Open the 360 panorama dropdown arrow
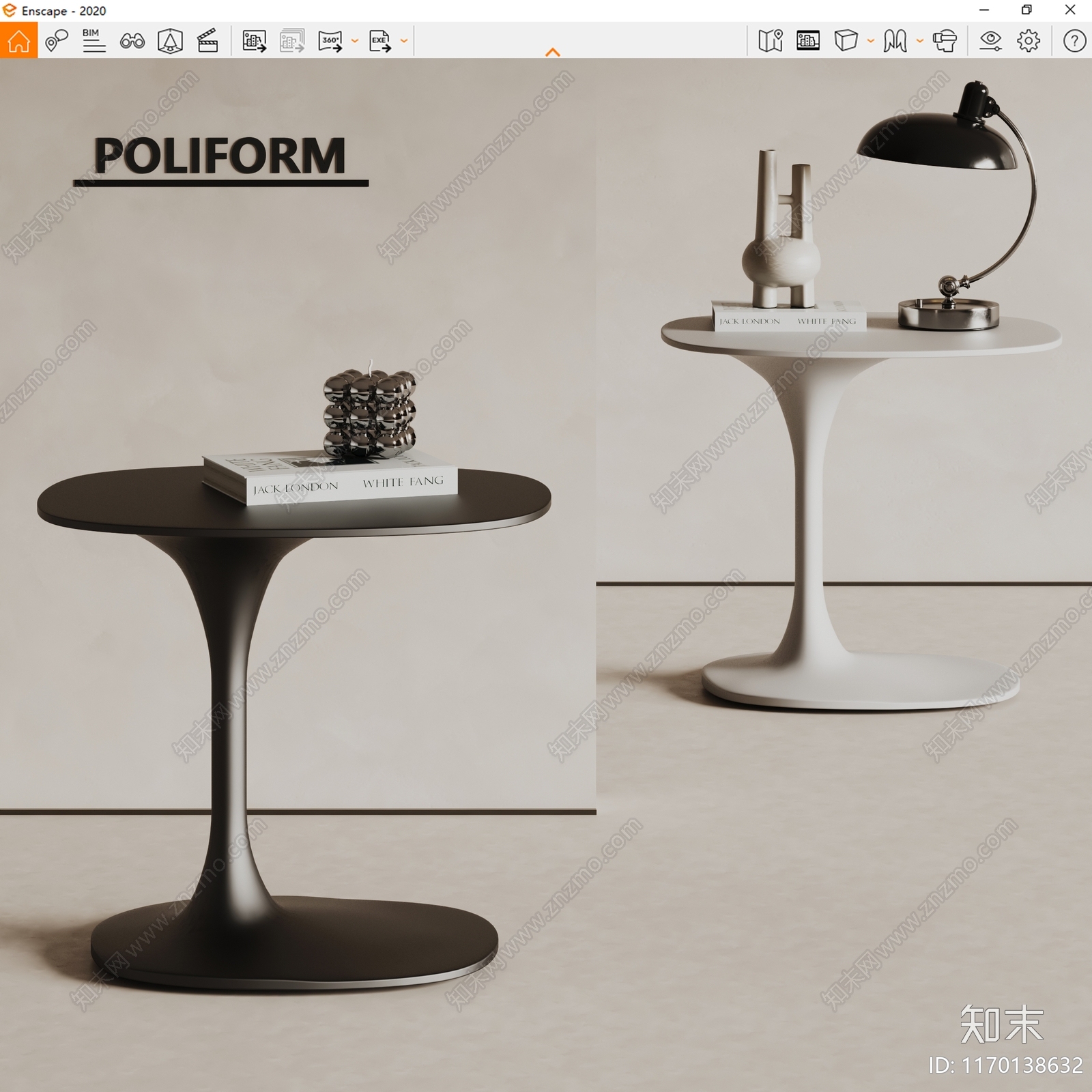This screenshot has width=1092, height=1092. [354, 41]
